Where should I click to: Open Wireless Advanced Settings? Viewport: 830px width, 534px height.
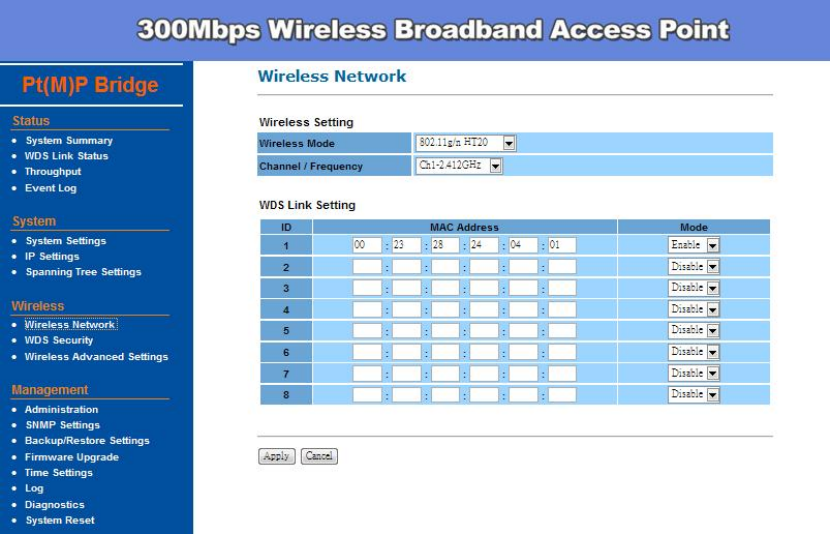point(96,357)
